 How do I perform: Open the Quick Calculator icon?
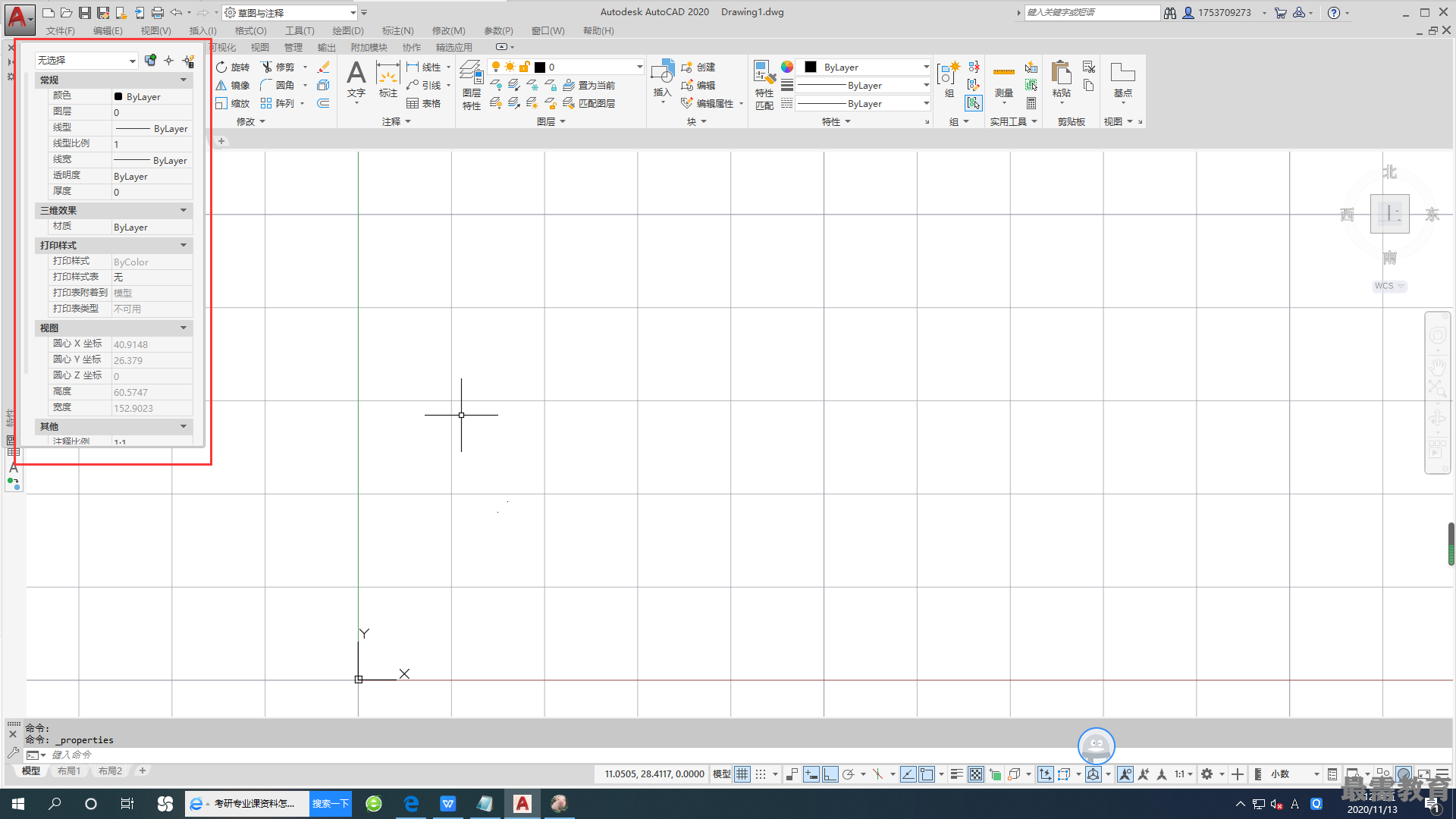(1031, 103)
